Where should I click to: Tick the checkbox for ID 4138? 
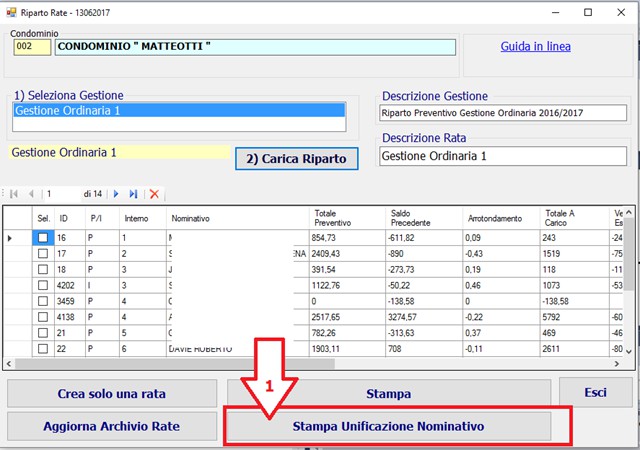pos(42,317)
